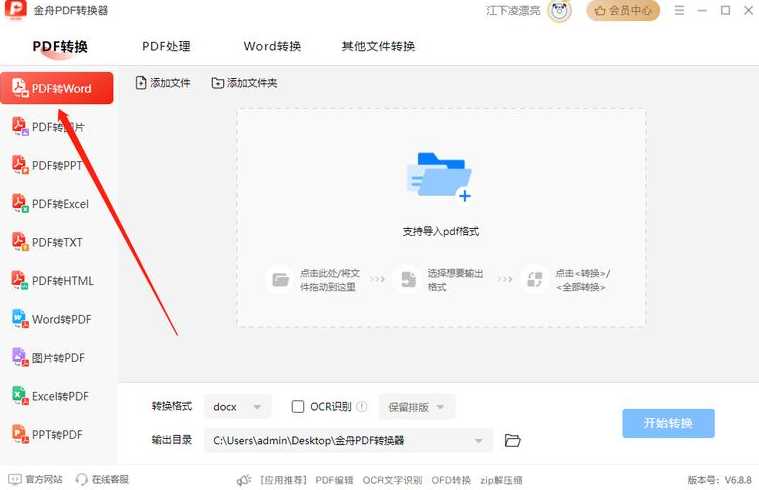Click the 应用推荐 megaphone icon
Viewport: 759px width, 490px height.
(x=243, y=480)
